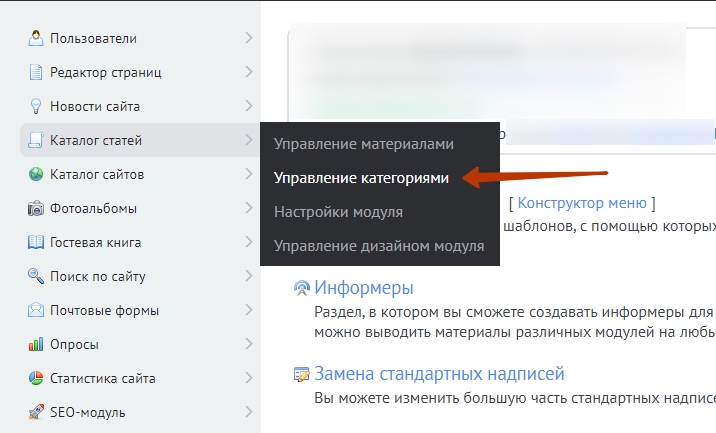Click the Информеры signal icon

(300, 289)
